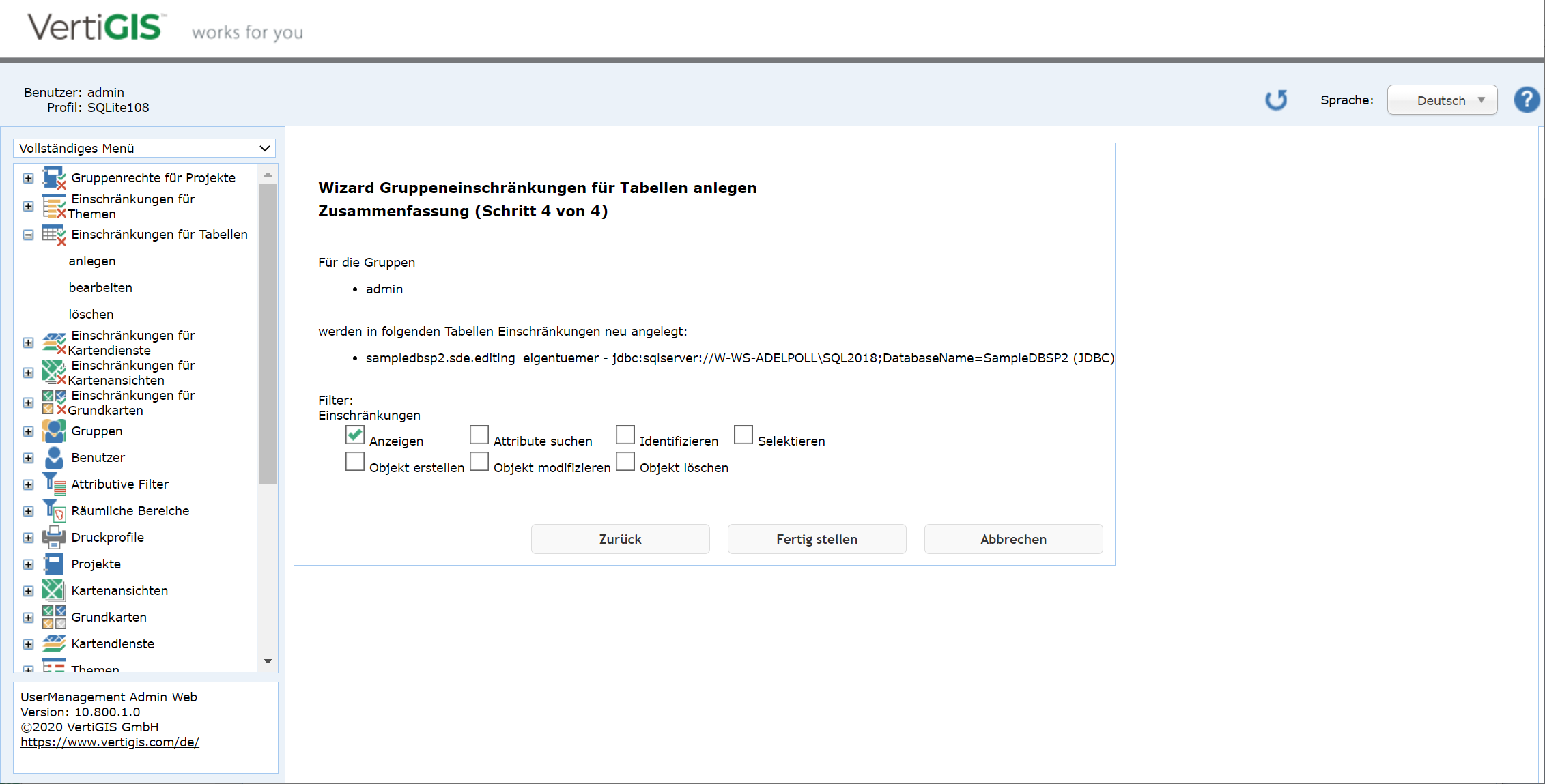Viewport: 1545px width, 784px height.
Task: Click the Attributive Filter funnel icon
Action: (x=54, y=484)
